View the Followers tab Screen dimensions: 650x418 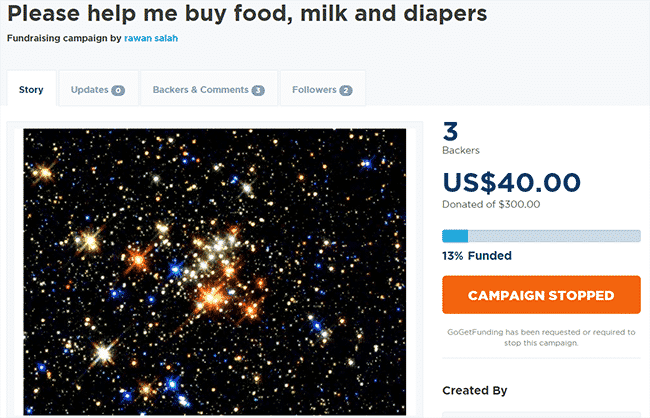click(x=323, y=90)
